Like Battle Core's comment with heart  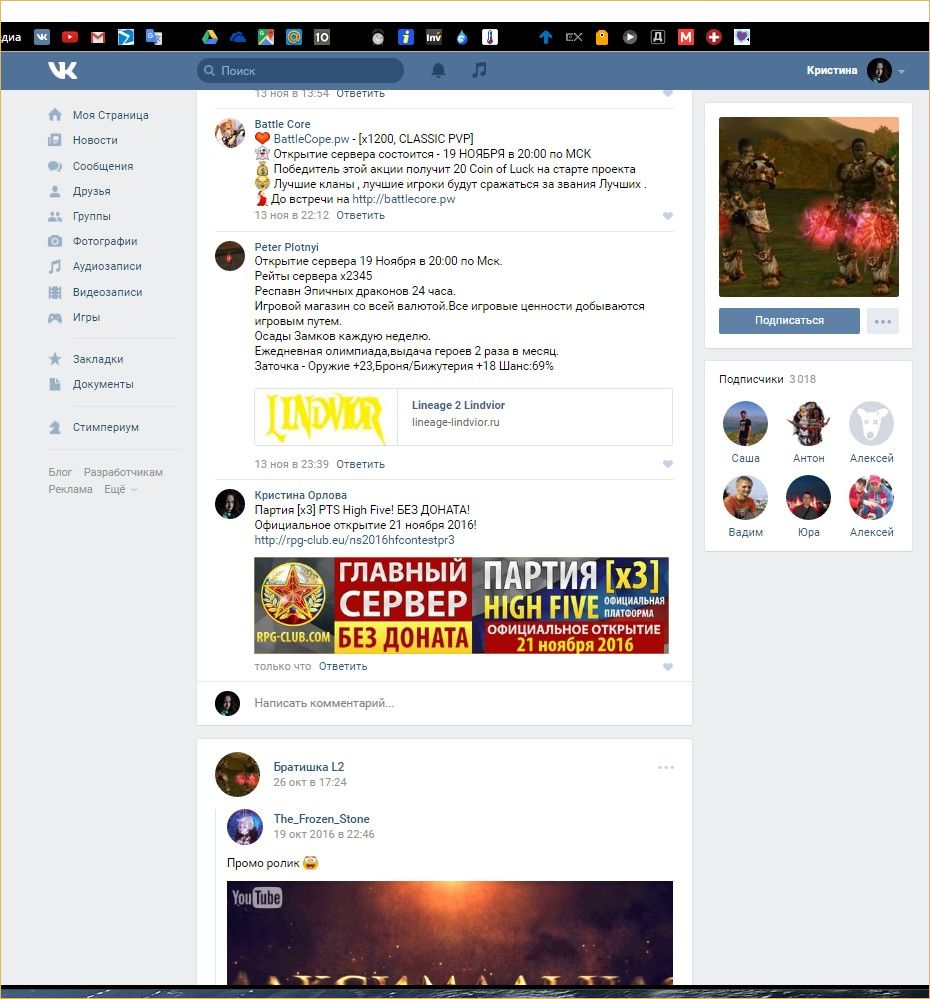tap(668, 216)
